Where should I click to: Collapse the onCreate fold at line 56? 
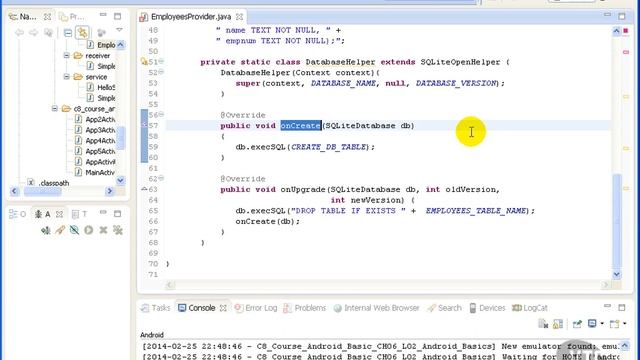[161, 114]
